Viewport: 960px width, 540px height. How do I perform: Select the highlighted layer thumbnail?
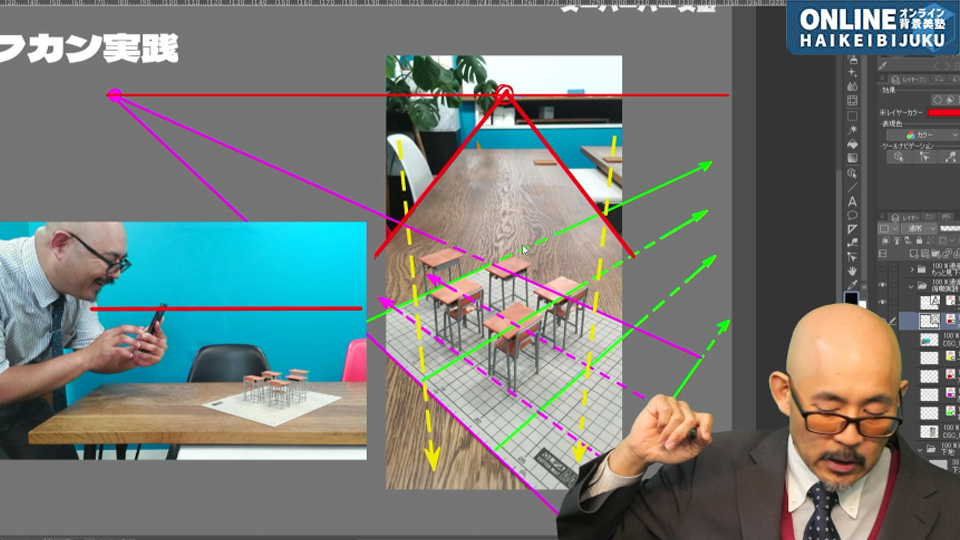(929, 320)
